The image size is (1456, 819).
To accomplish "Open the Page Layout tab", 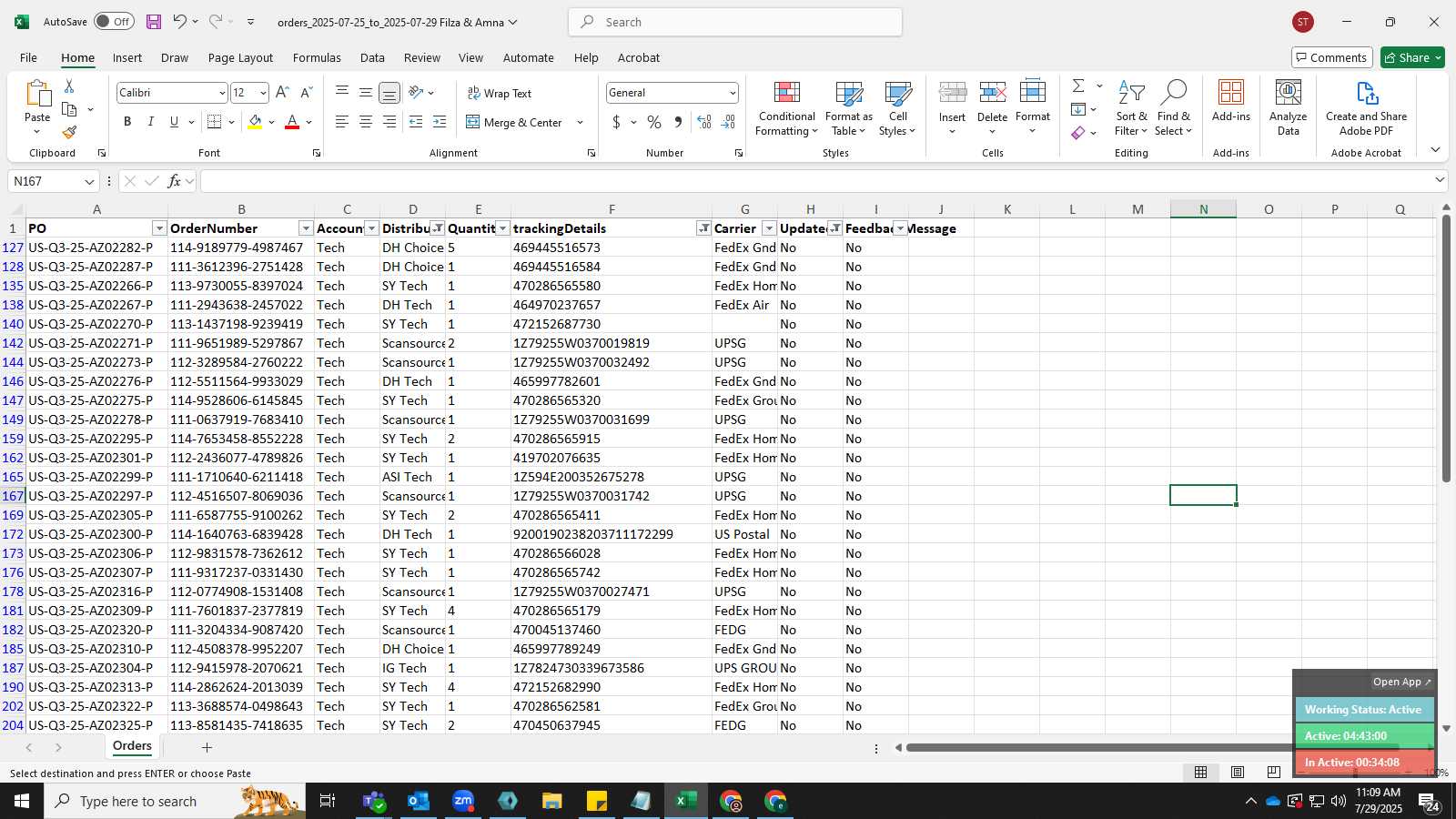I will coord(240,57).
